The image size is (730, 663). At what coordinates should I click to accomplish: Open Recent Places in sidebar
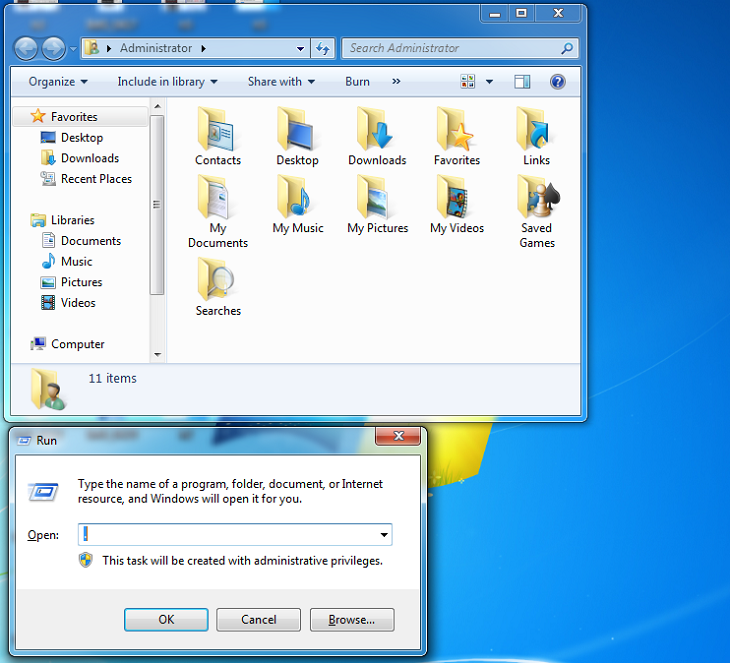pos(86,179)
